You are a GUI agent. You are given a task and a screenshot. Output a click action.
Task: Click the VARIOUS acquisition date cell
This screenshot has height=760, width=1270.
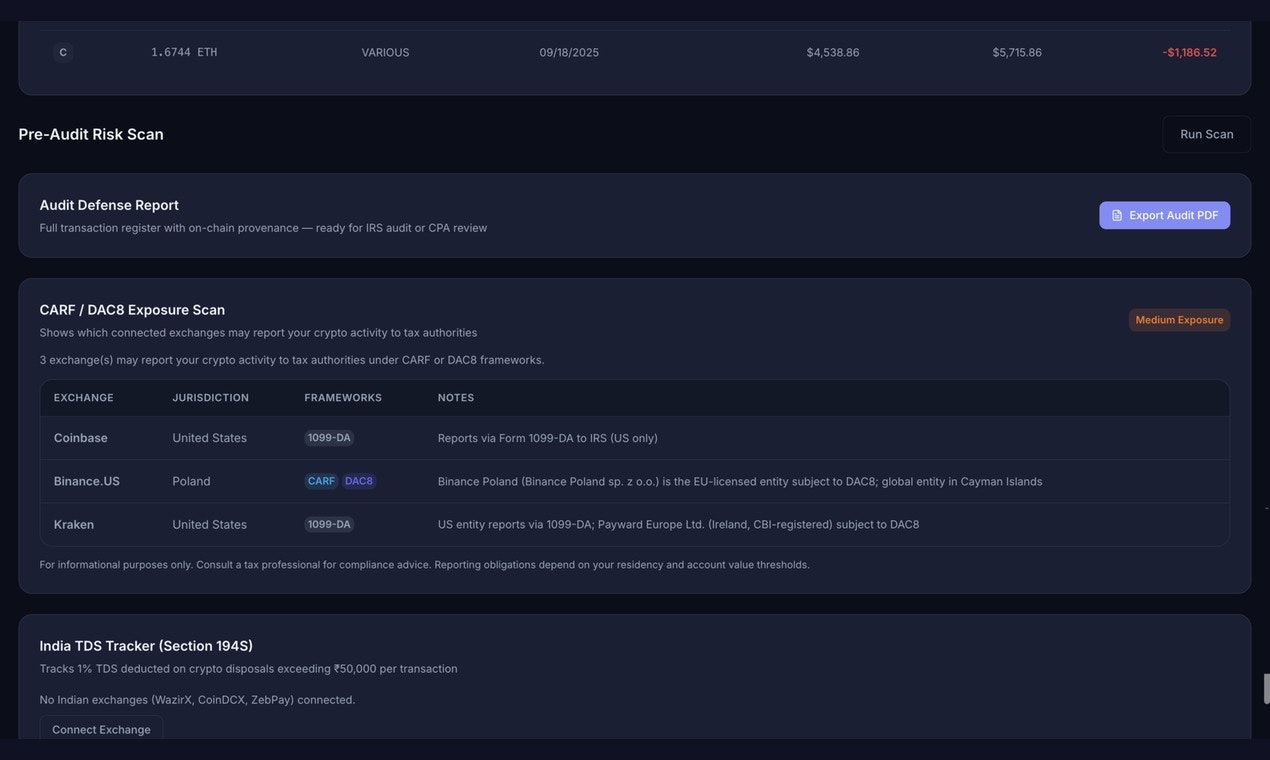pos(385,52)
